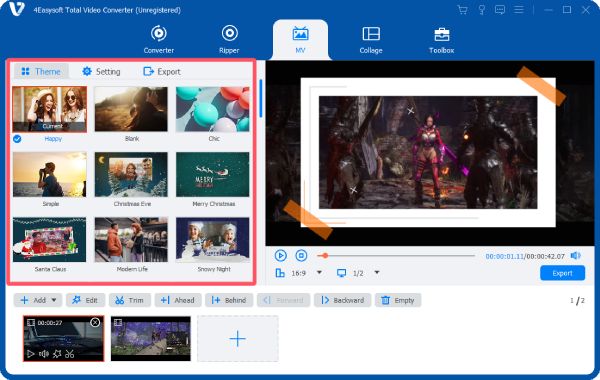Click scissors trim icon on first clip
Screen dimensions: 600x380
(x=70, y=354)
